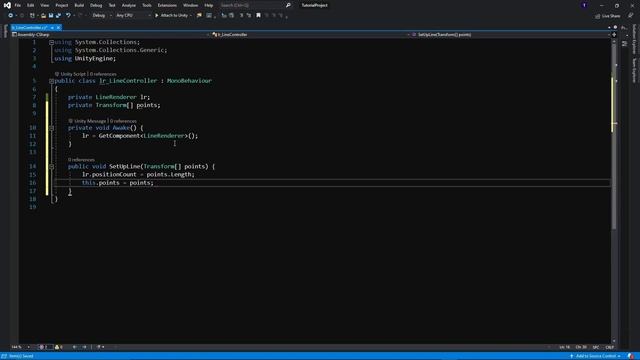
Task: Open the Edit menu
Action: pos(31,5)
